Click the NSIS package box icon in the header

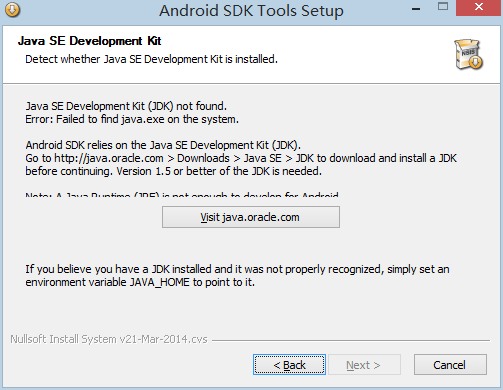point(468,54)
